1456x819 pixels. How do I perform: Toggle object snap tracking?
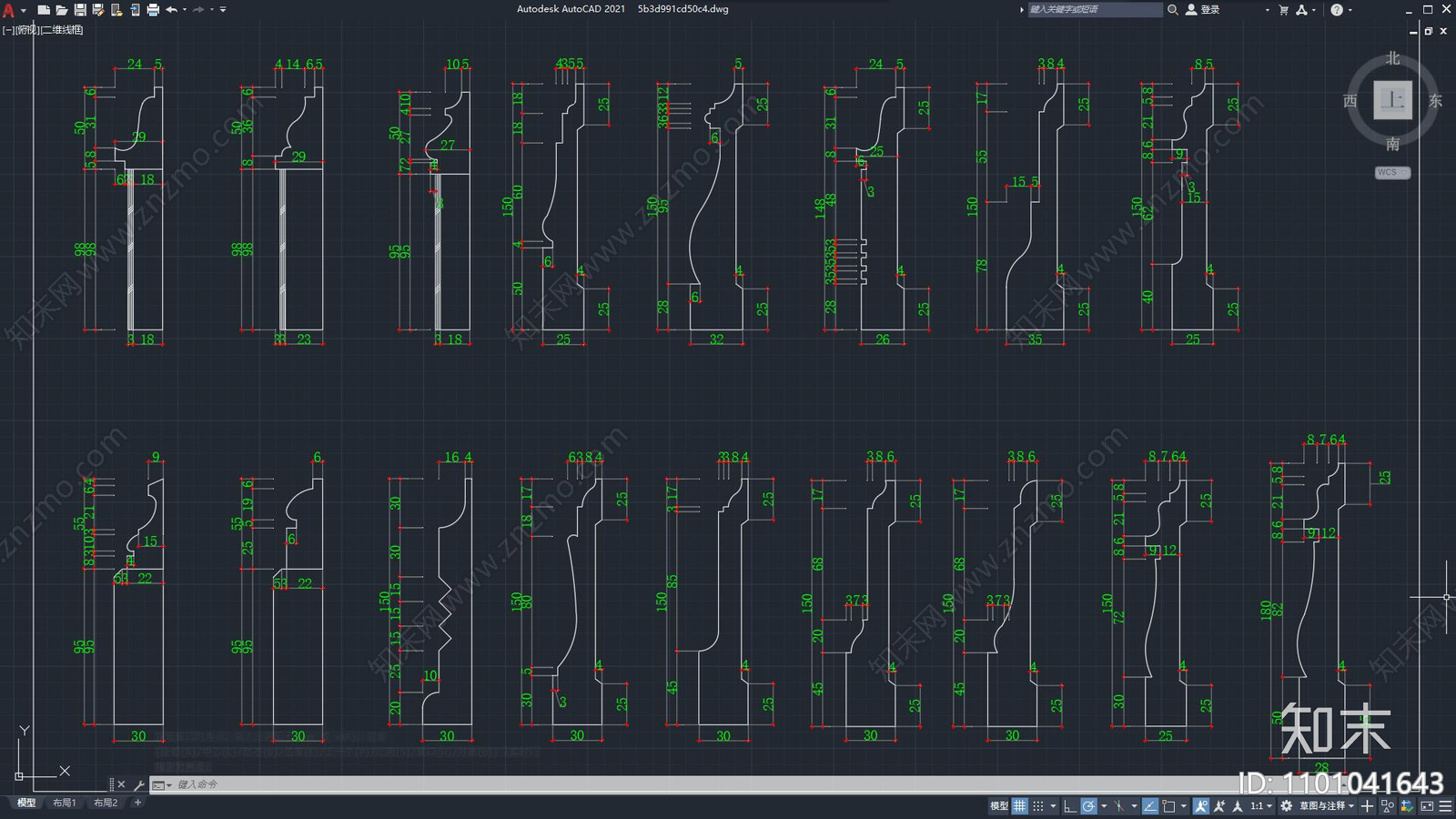click(1150, 806)
